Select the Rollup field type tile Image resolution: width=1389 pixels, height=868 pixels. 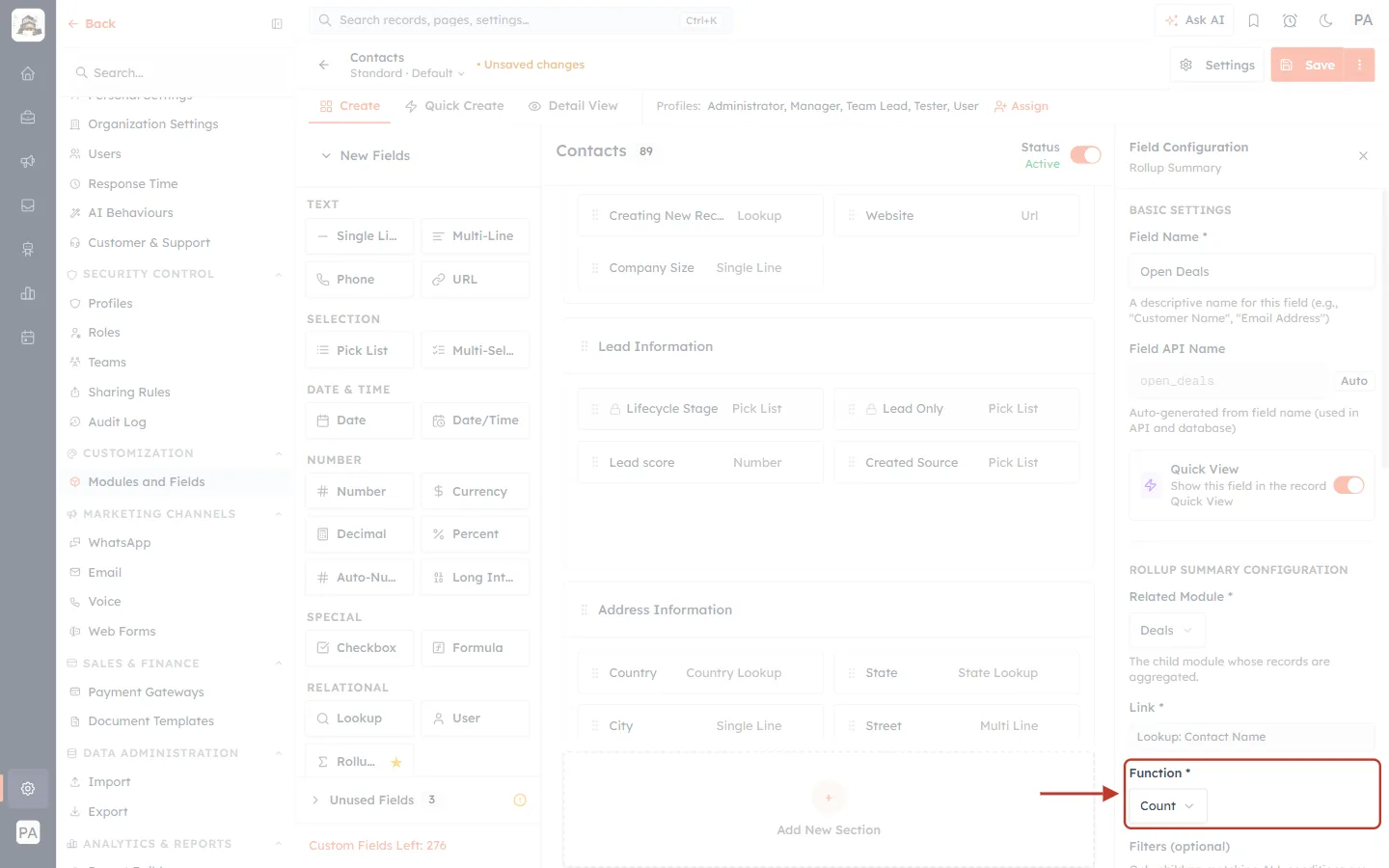360,762
